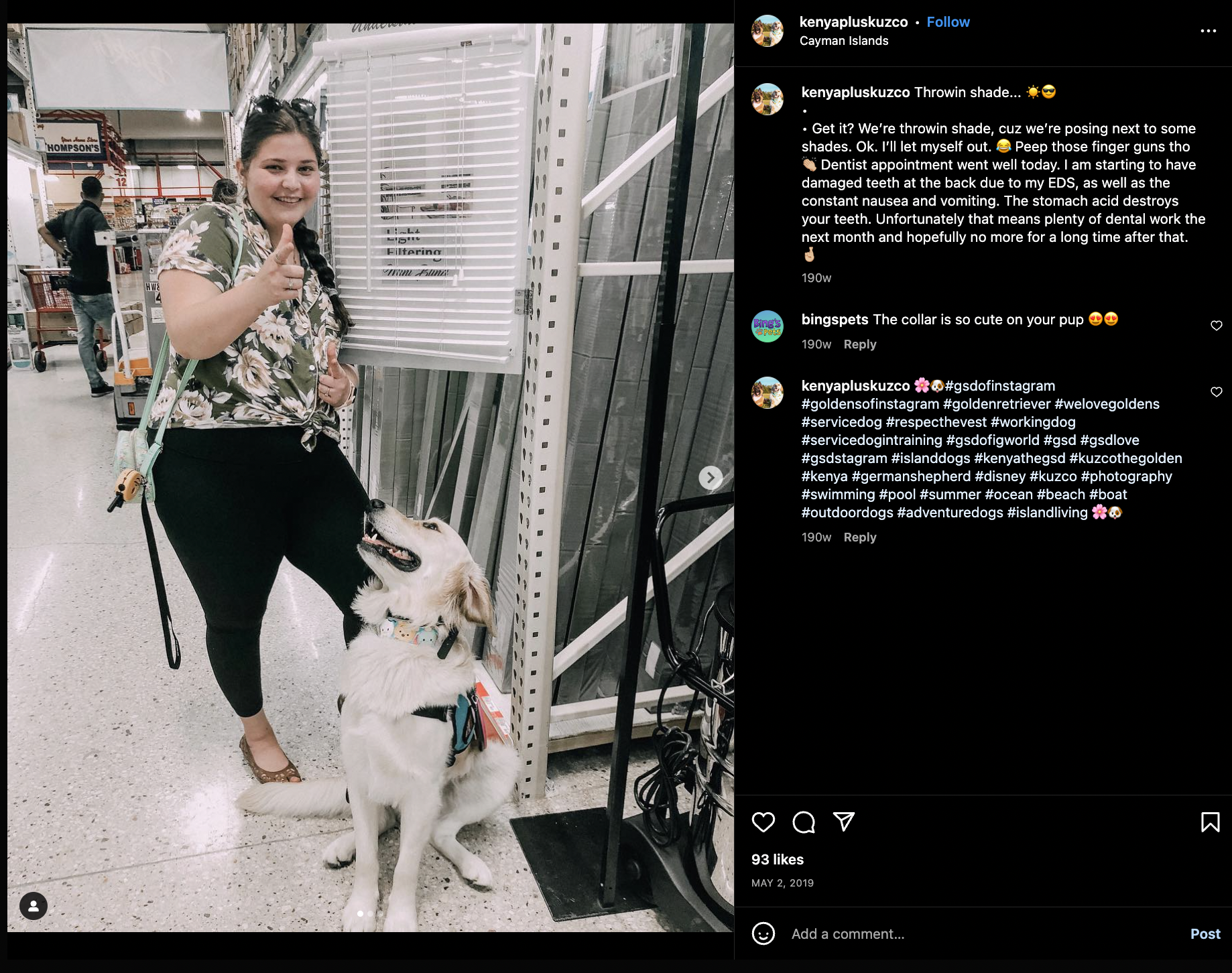1232x973 pixels.
Task: Submit comment with Post button
Action: [x=1205, y=934]
